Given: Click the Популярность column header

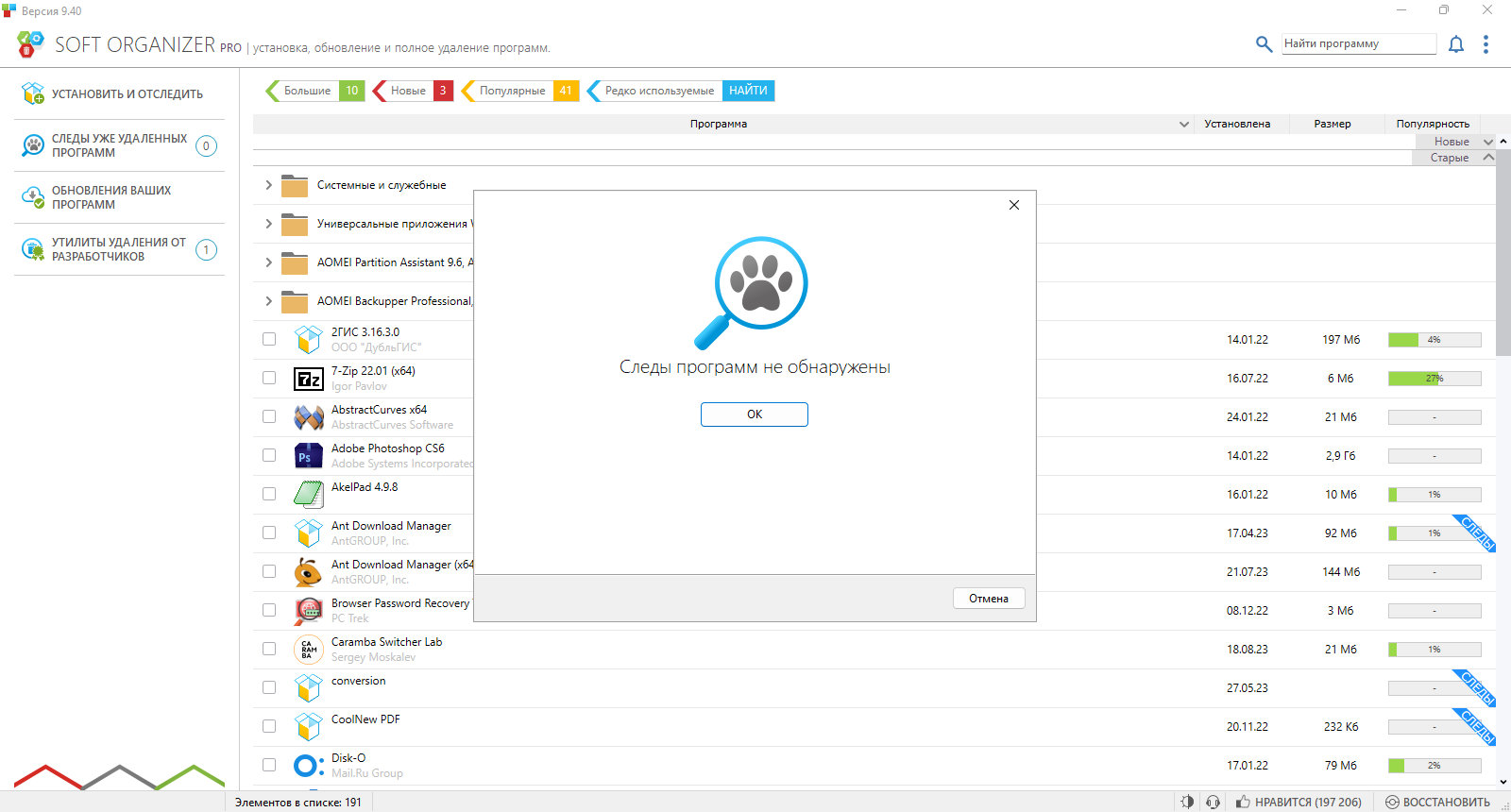Looking at the screenshot, I should point(1433,124).
